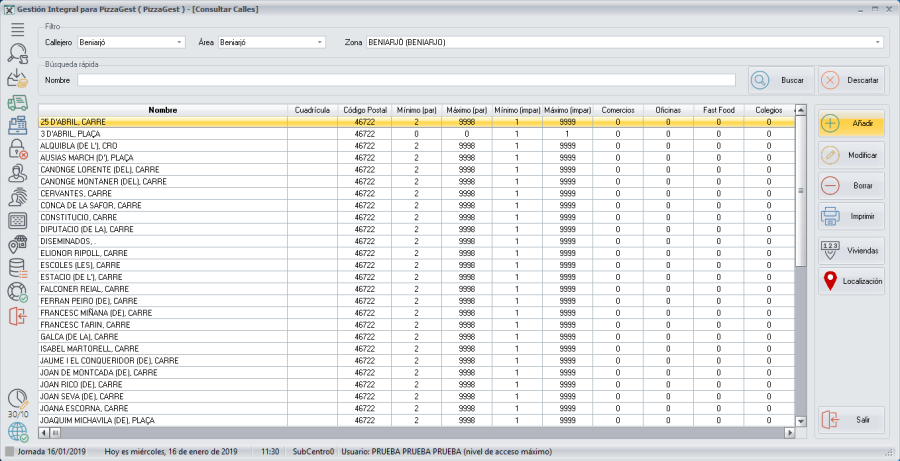Expand the Callejero dropdown
This screenshot has height=461, width=900.
click(179, 43)
